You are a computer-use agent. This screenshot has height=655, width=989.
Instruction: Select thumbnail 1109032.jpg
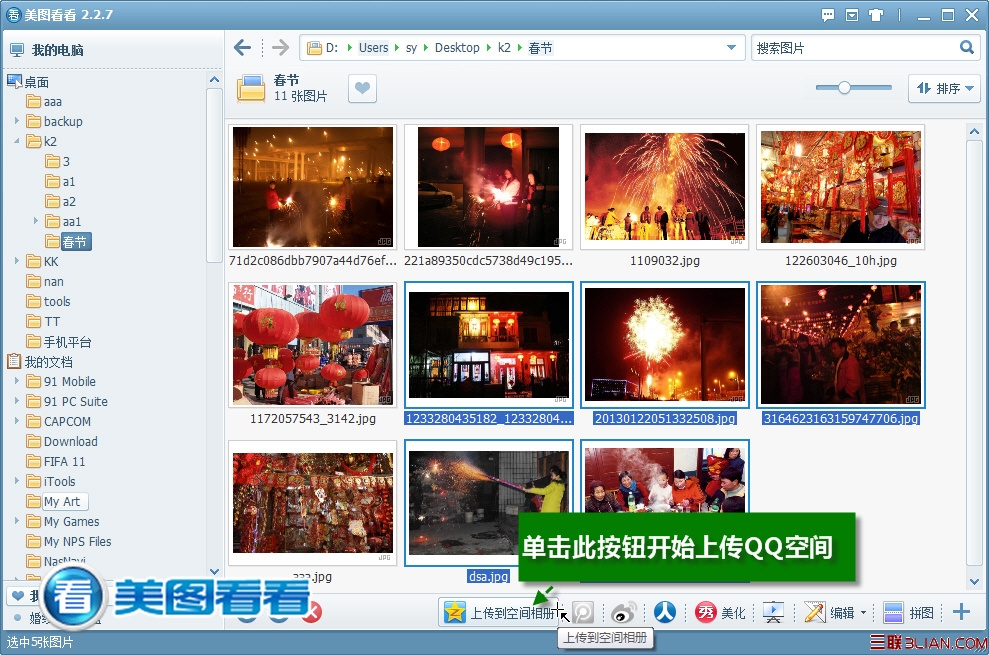click(x=664, y=187)
